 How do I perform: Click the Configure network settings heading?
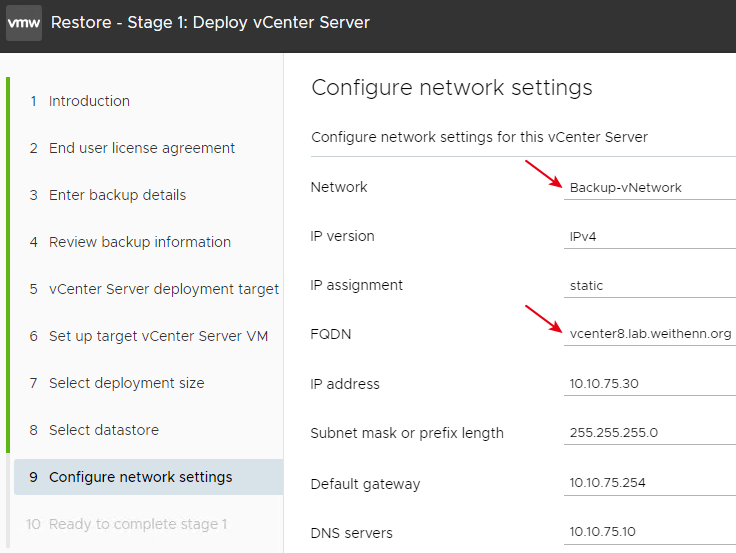click(x=452, y=88)
